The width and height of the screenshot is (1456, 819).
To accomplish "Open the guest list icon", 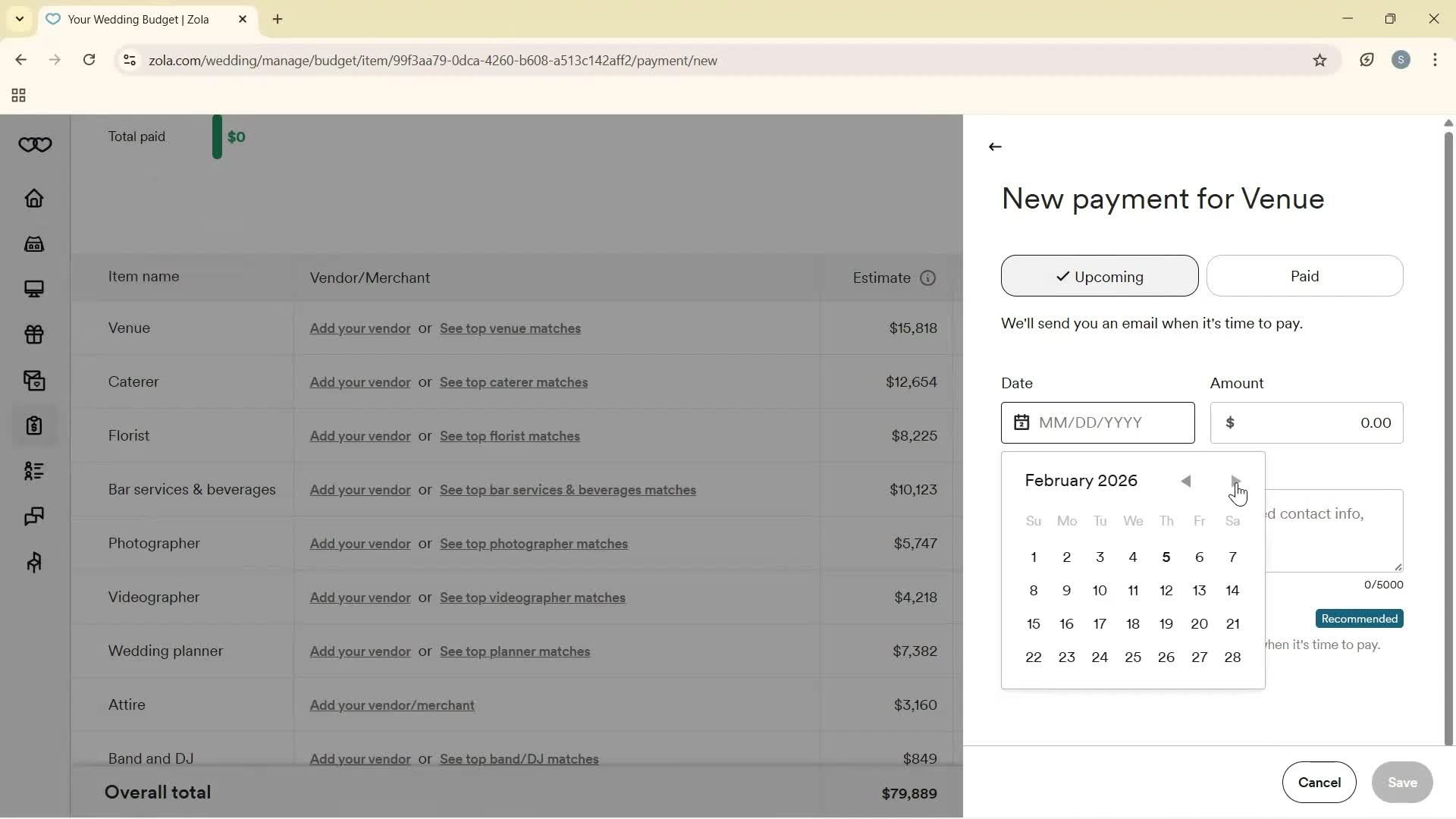I will (34, 471).
